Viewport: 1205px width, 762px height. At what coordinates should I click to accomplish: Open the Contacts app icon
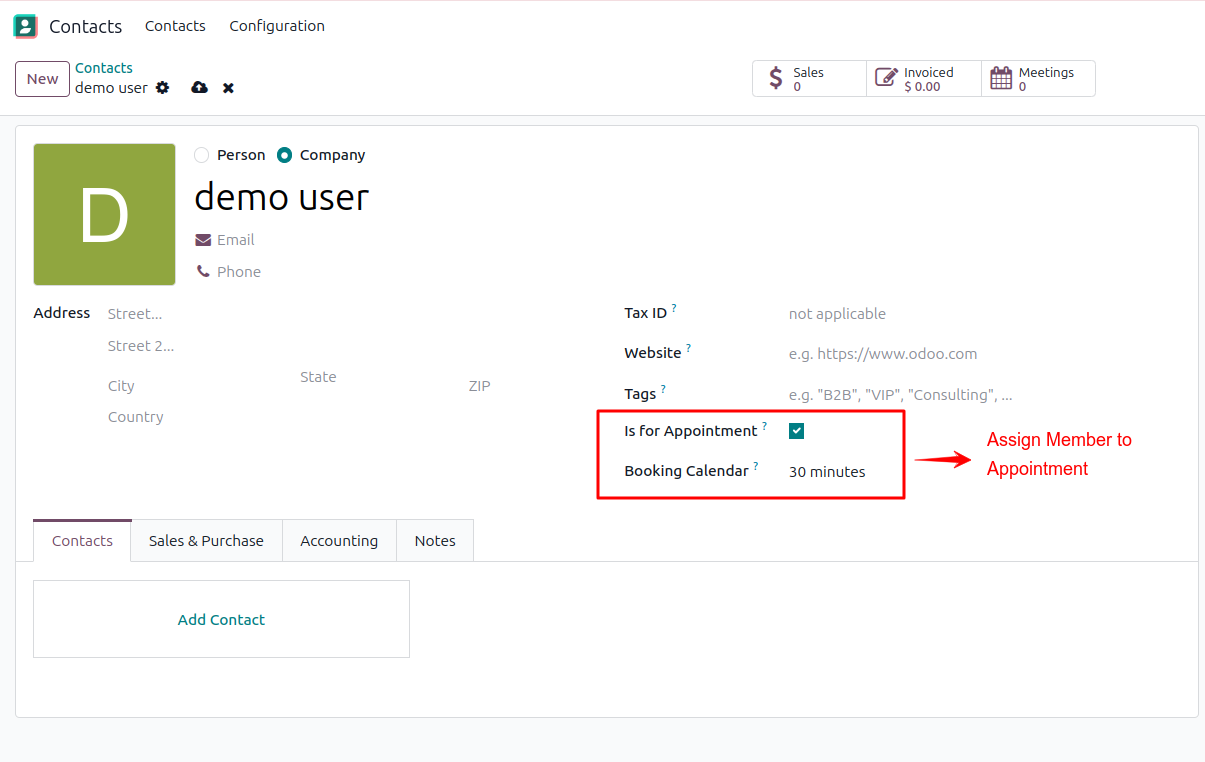(24, 26)
